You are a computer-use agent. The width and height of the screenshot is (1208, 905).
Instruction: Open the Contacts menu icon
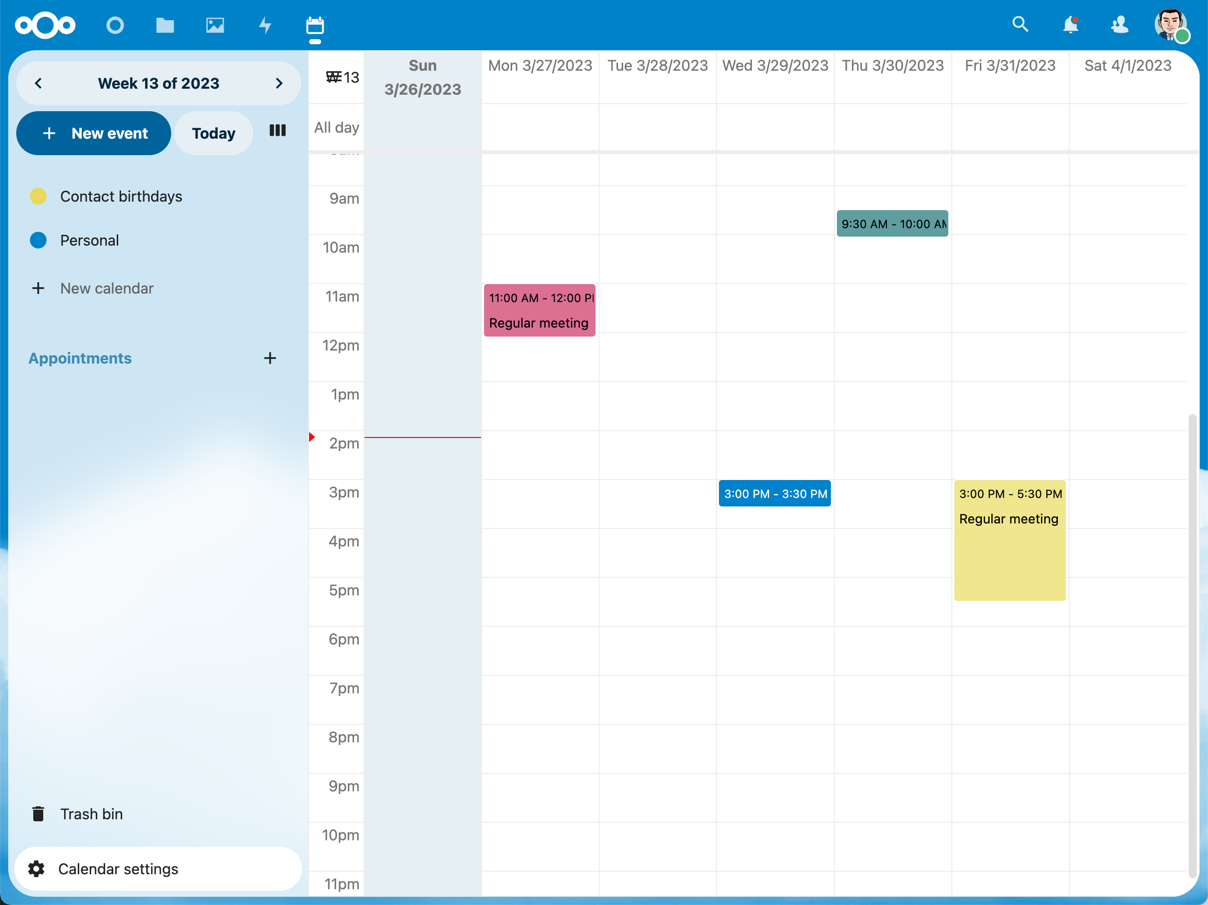pyautogui.click(x=1120, y=25)
